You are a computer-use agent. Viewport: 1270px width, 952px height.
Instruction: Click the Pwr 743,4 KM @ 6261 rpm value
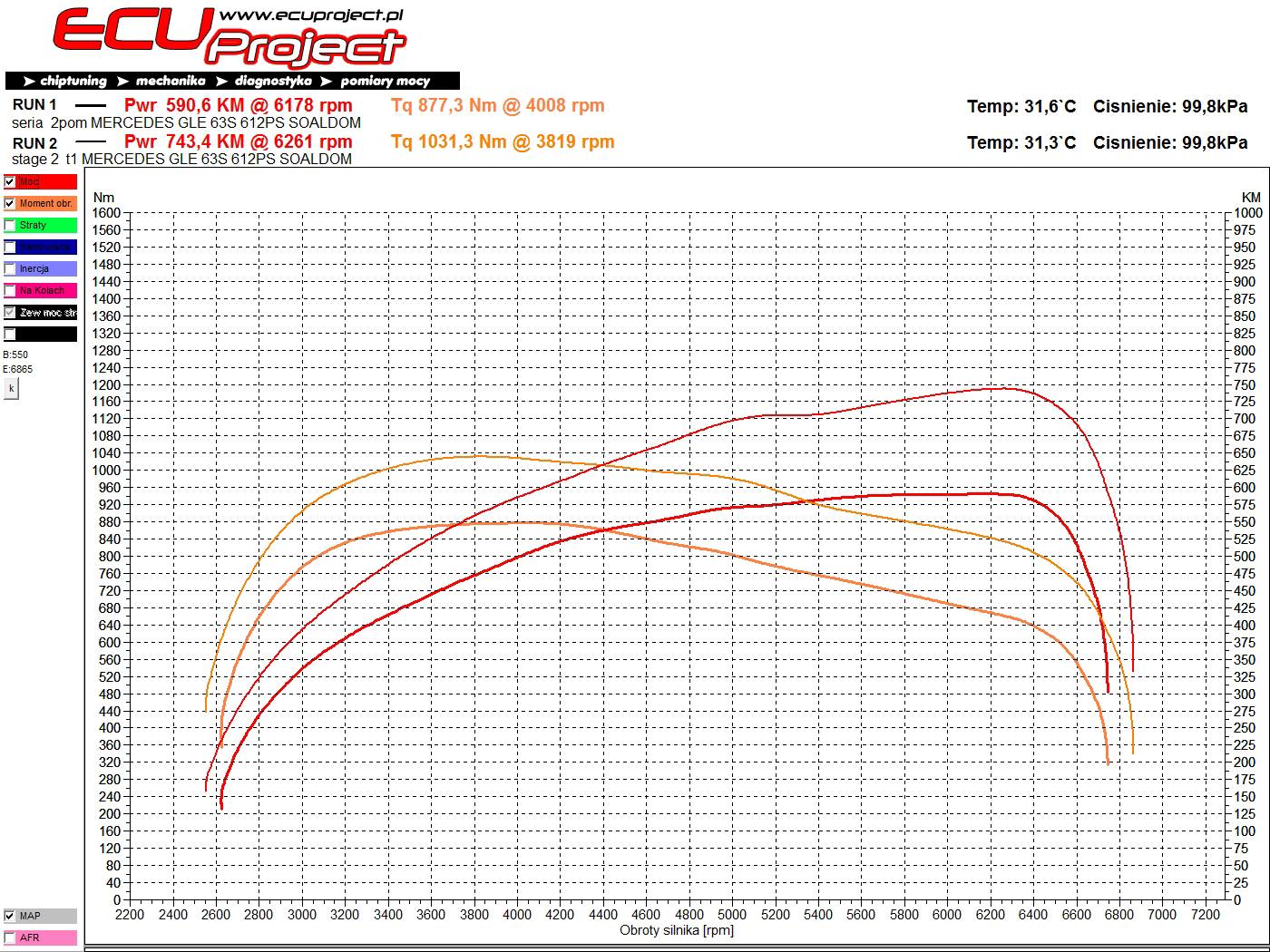[x=238, y=141]
